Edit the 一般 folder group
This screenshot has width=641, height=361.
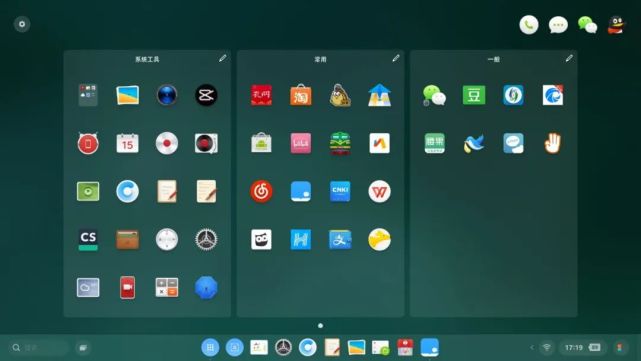point(569,58)
